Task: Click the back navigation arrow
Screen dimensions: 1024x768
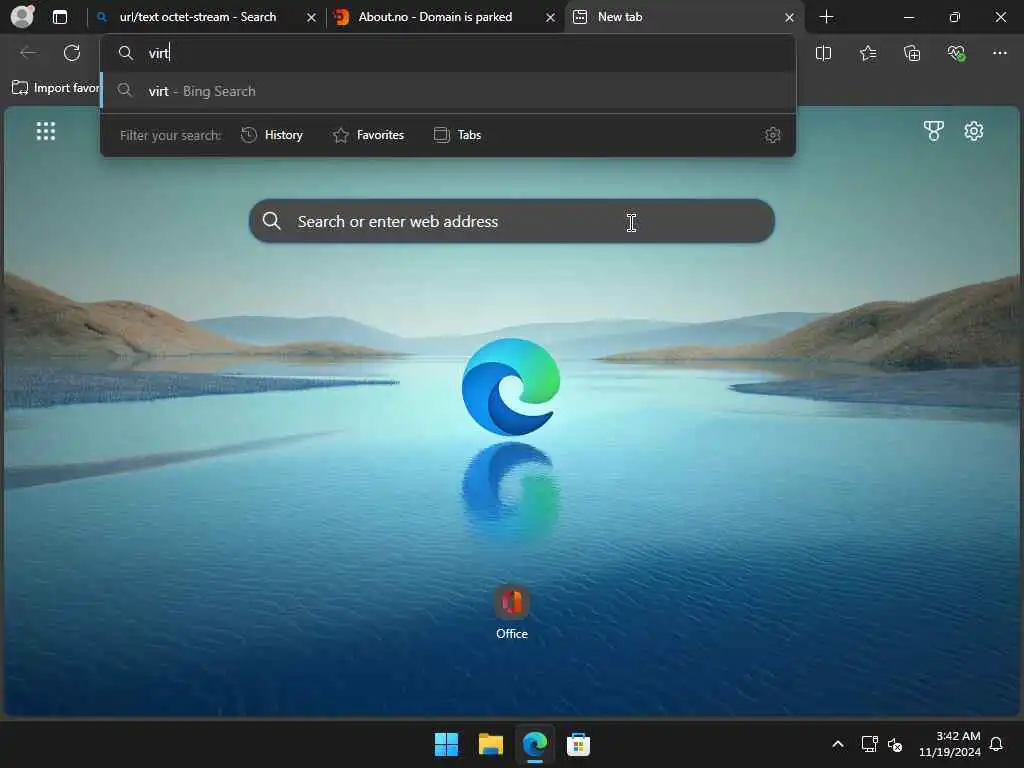Action: pyautogui.click(x=28, y=53)
